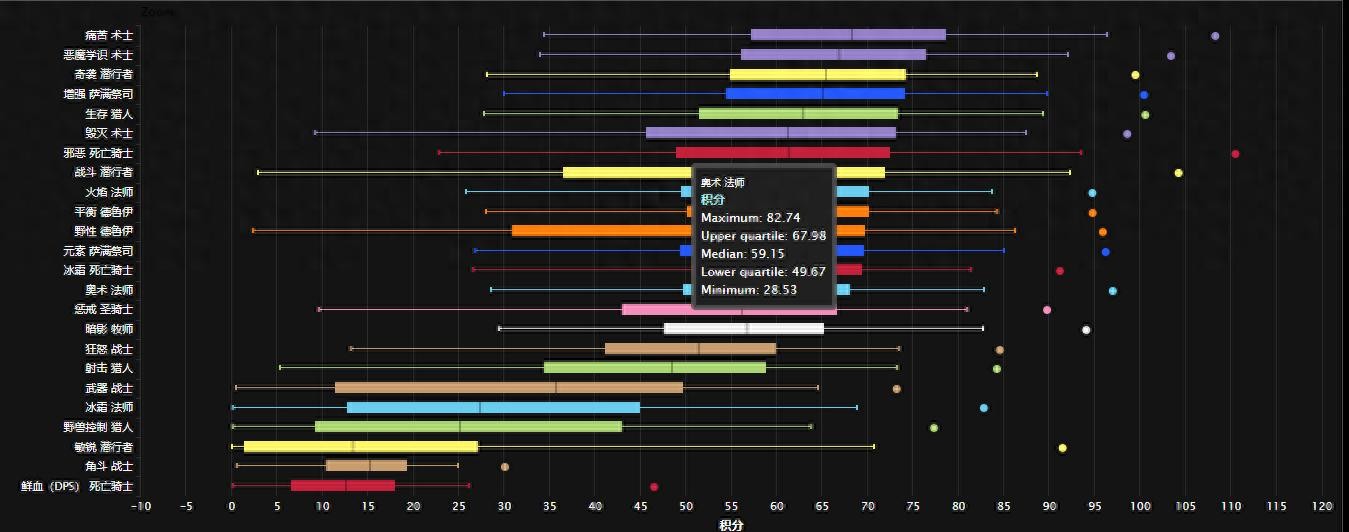The width and height of the screenshot is (1349, 532).
Task: Click the 积分 x-axis title
Action: tap(733, 524)
